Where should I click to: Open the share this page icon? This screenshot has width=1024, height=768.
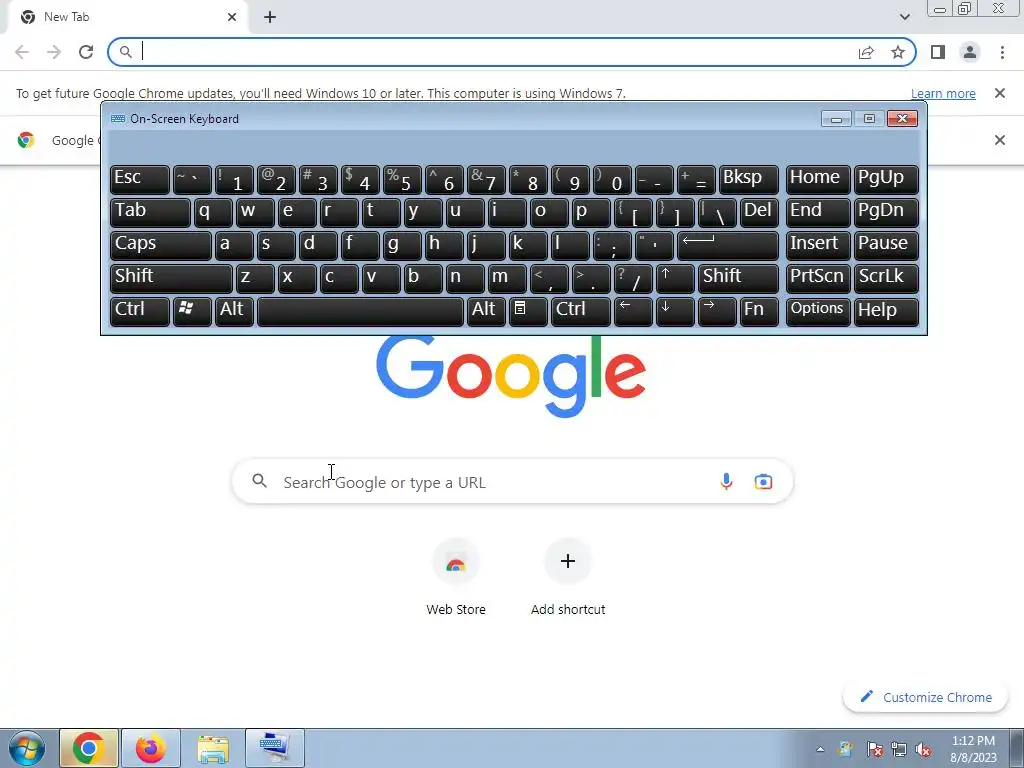click(x=866, y=52)
